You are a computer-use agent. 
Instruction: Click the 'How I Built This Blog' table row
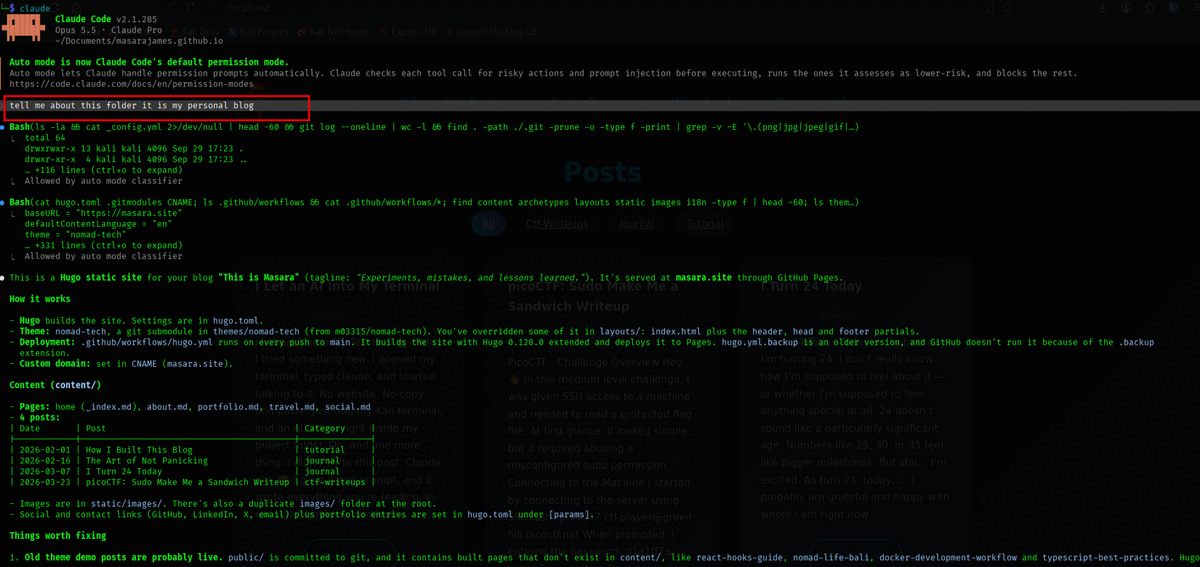[193, 450]
